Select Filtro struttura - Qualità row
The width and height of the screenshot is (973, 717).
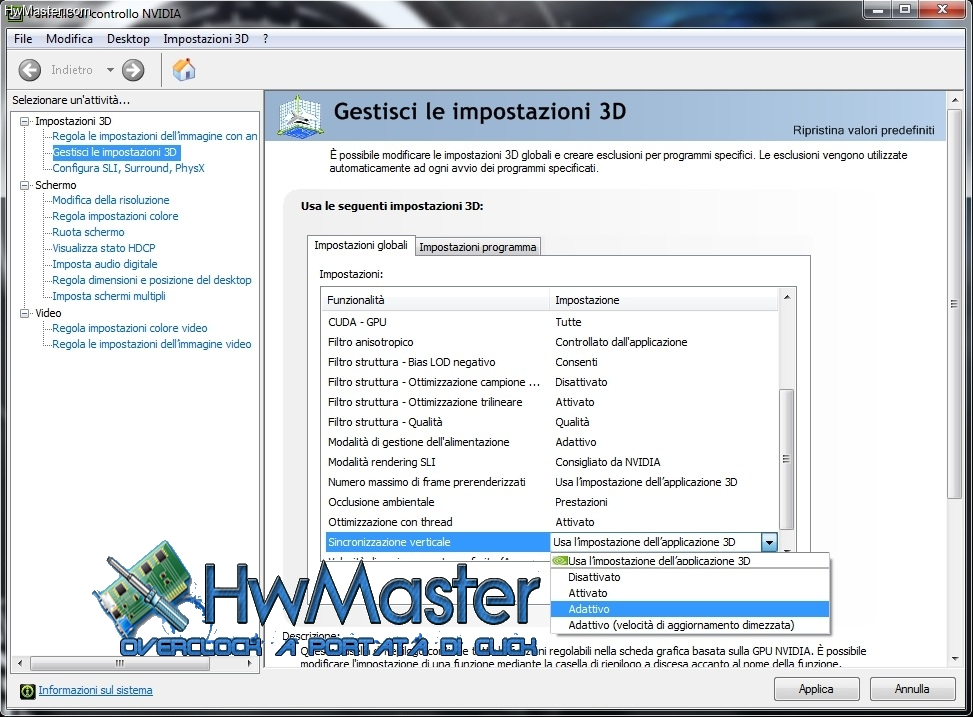[x=551, y=422]
